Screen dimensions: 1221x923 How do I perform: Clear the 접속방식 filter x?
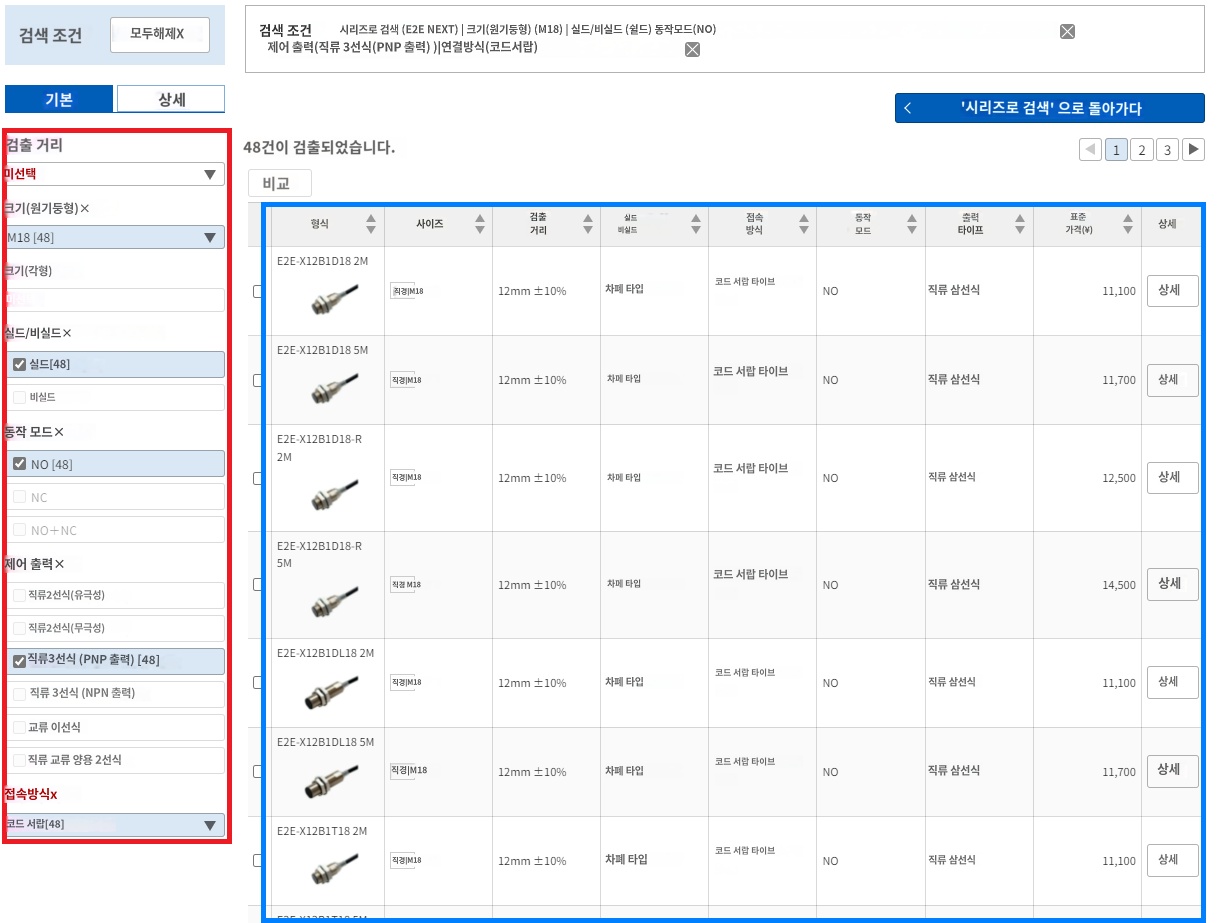(x=54, y=794)
